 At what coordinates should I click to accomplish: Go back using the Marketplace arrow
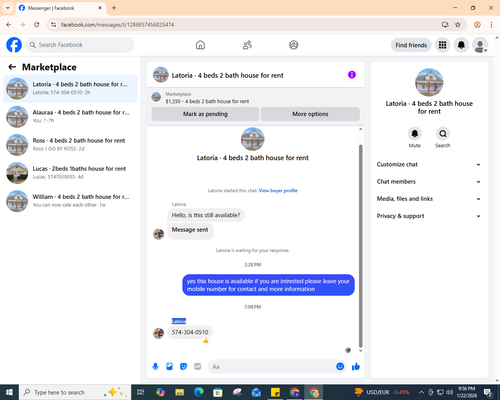[x=12, y=67]
